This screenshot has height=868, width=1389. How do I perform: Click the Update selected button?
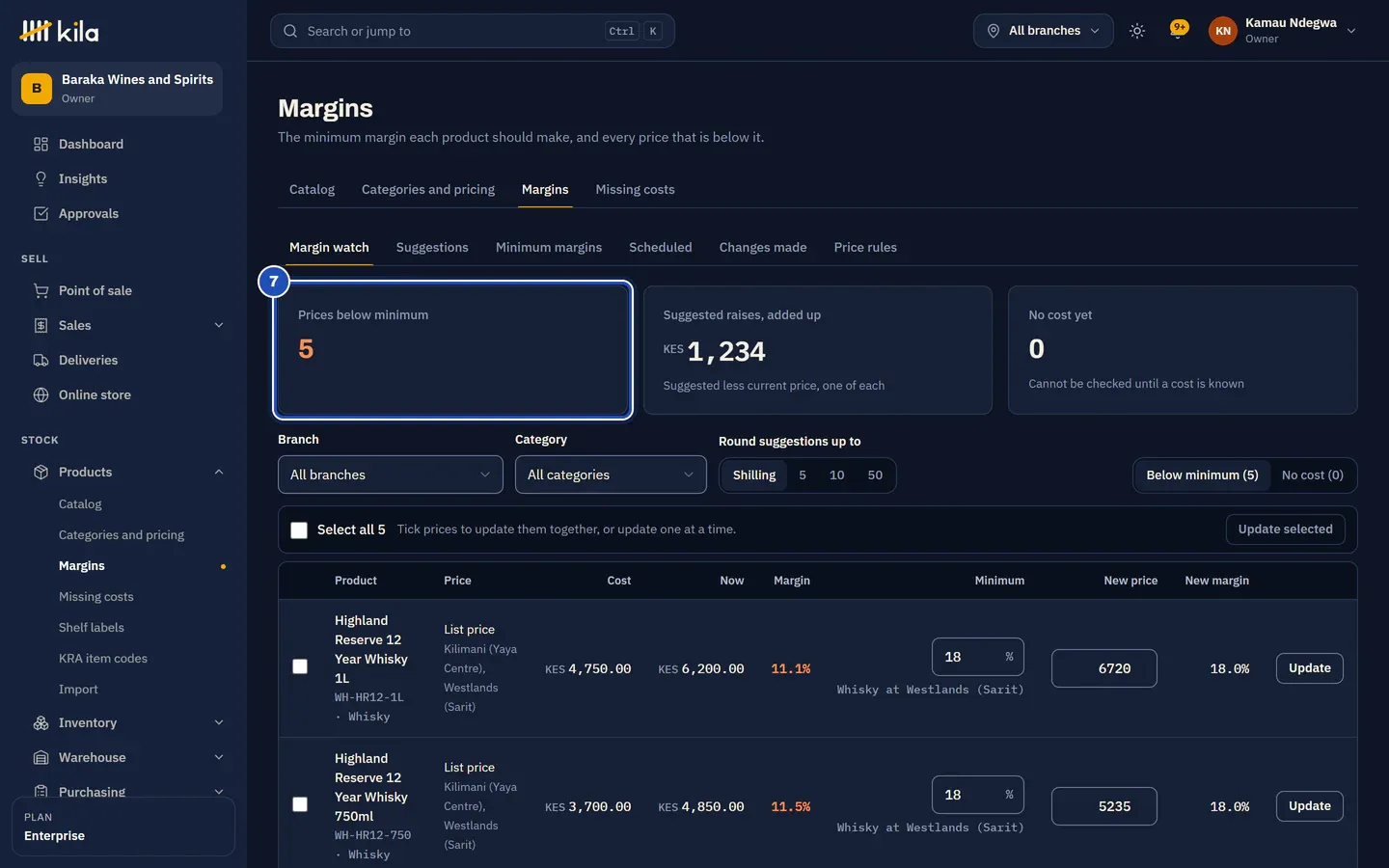[1286, 529]
